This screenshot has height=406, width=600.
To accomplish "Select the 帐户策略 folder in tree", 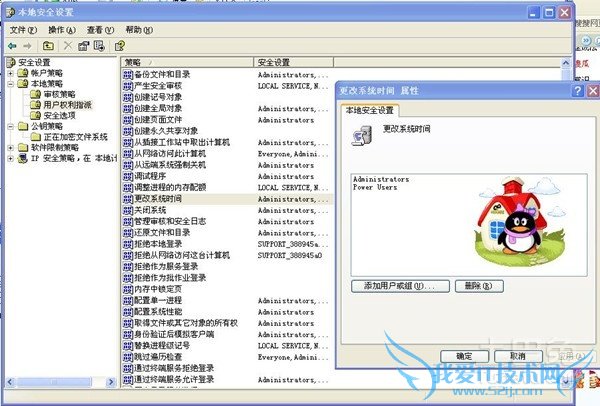I will (x=47, y=73).
